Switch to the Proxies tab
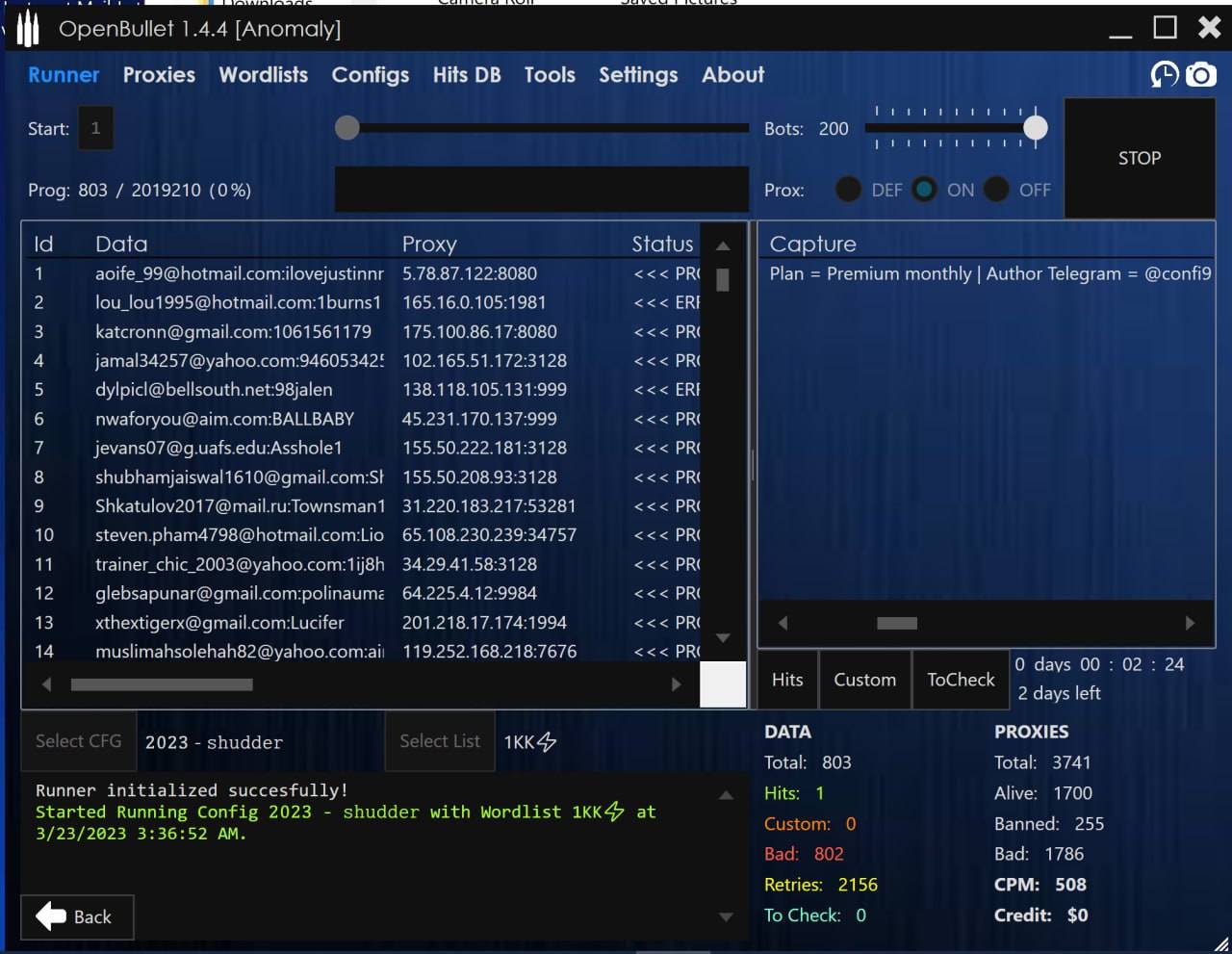Image resolution: width=1232 pixels, height=954 pixels. point(159,75)
